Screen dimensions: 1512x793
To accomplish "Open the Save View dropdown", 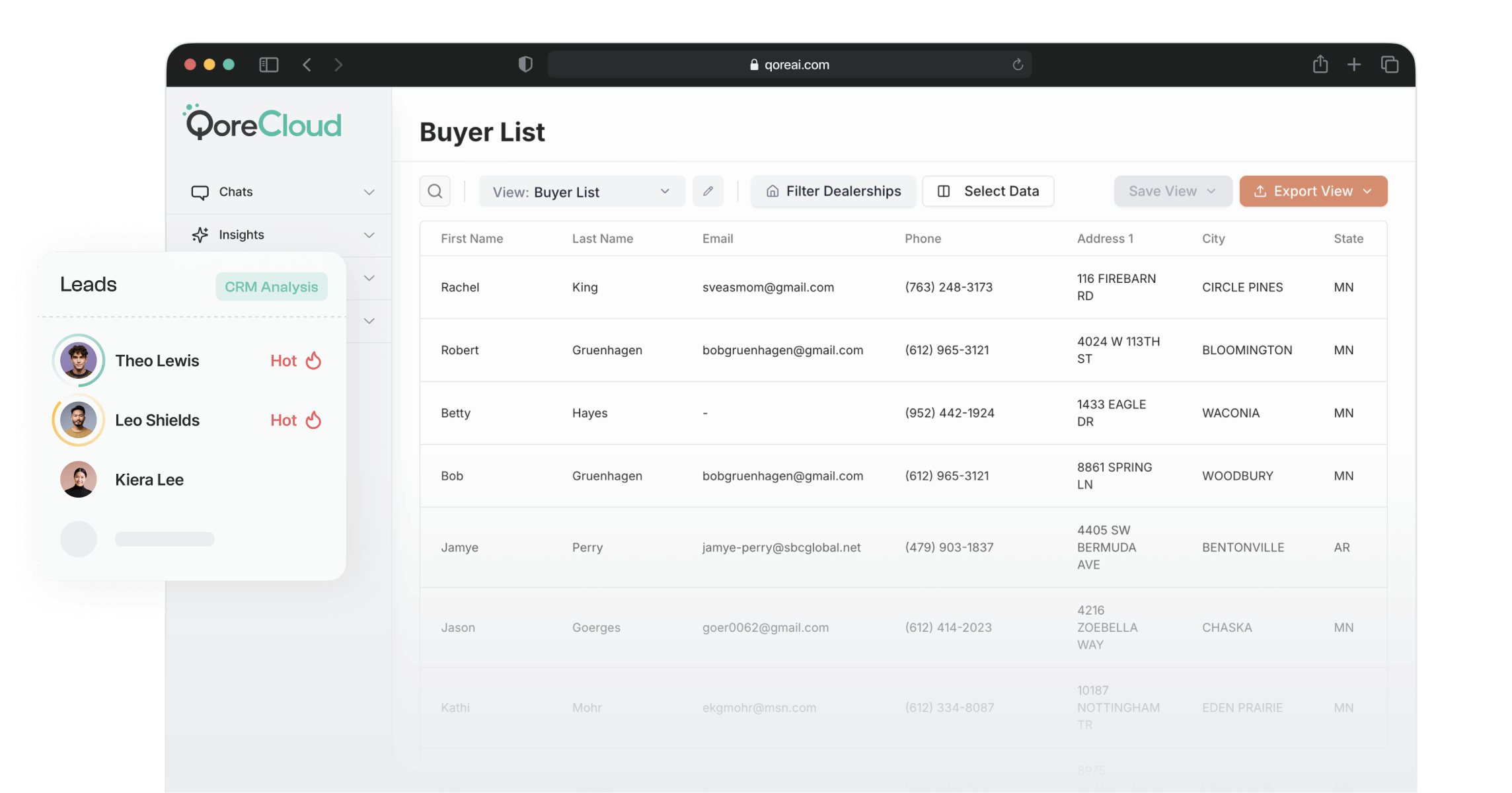I will click(1172, 192).
